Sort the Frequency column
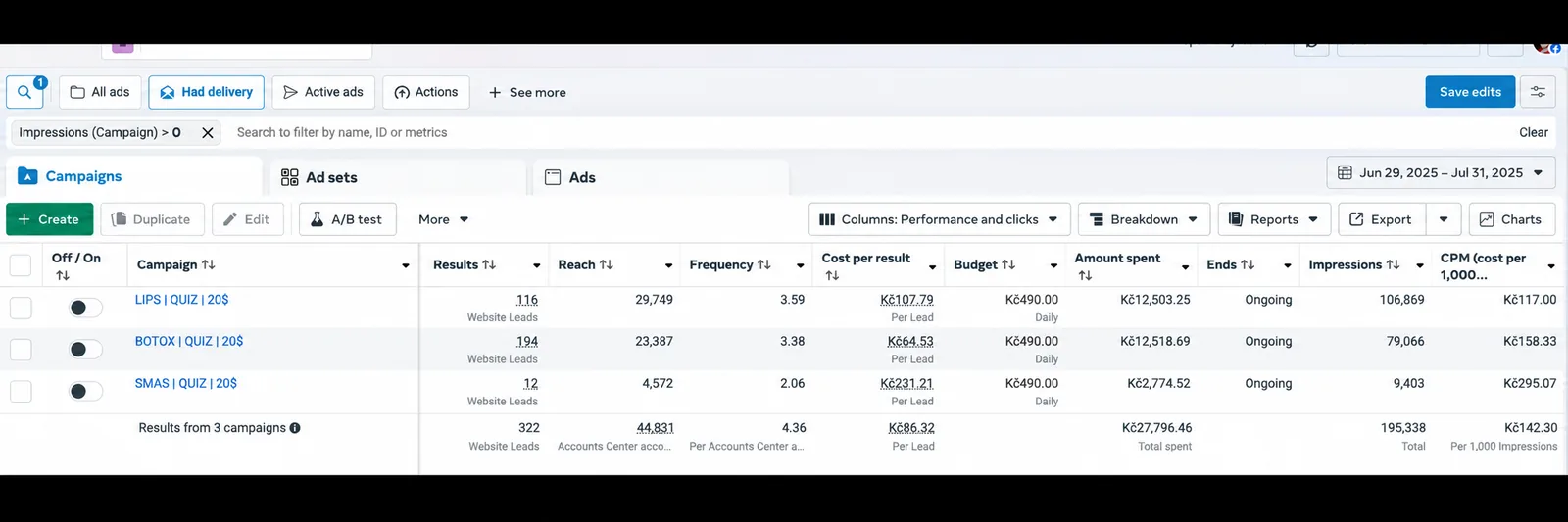Screen dimensions: 1568x522 point(764,264)
